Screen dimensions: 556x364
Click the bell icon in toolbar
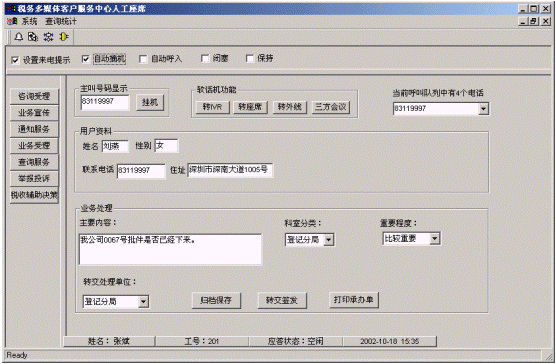19,37
